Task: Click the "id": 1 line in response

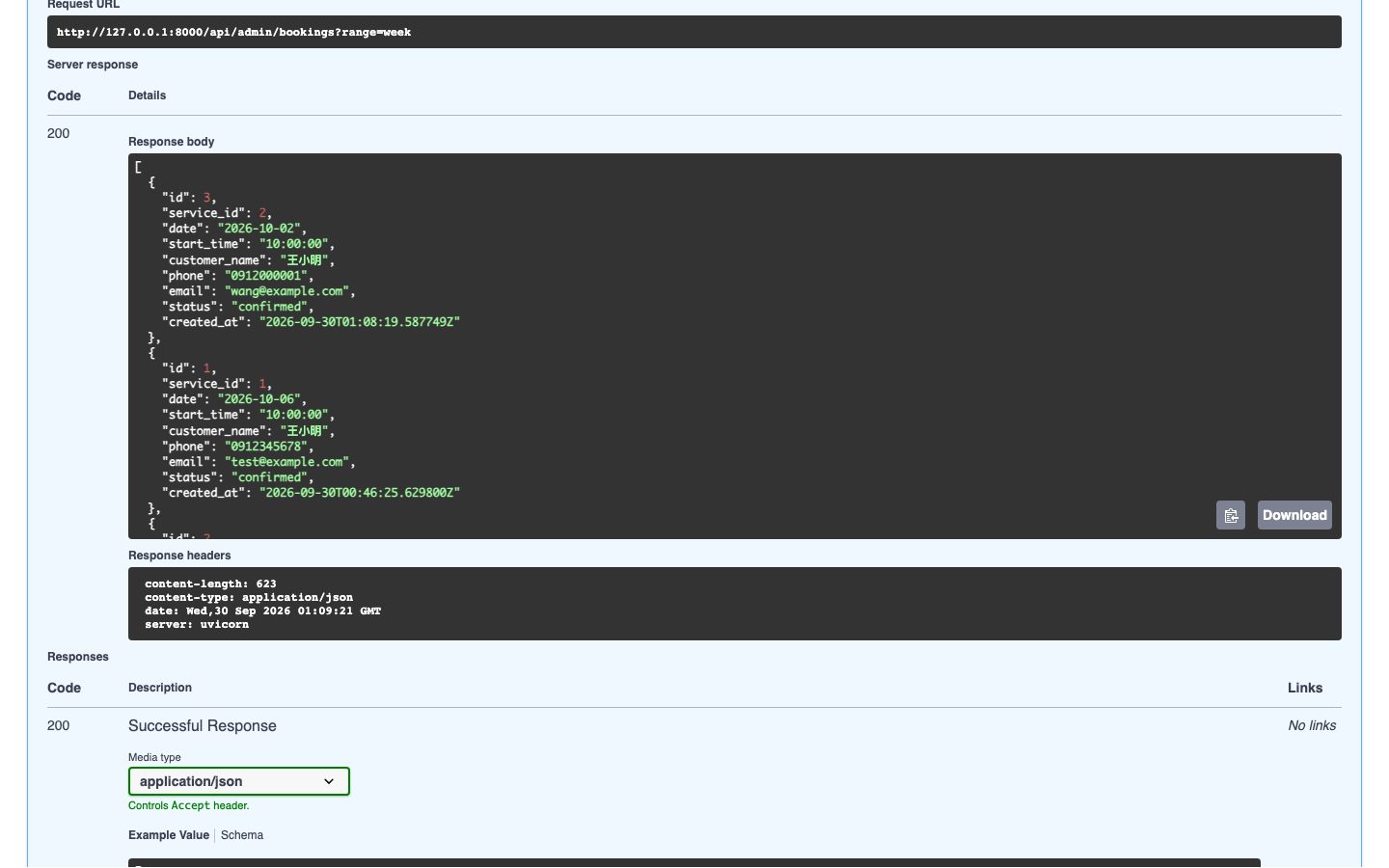Action: coord(189,368)
